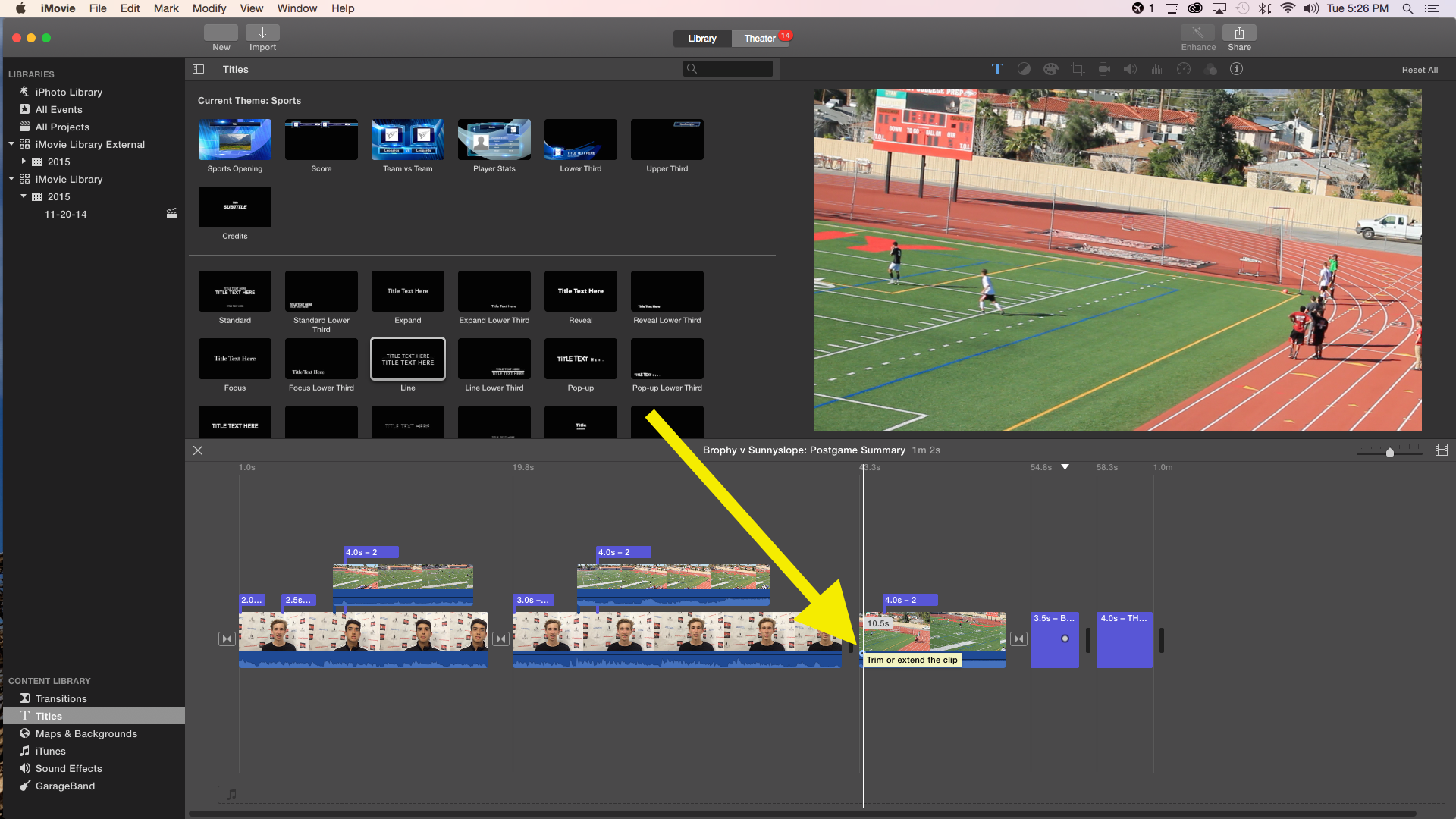
Task: Click the Clip Information icon
Action: point(1238,69)
